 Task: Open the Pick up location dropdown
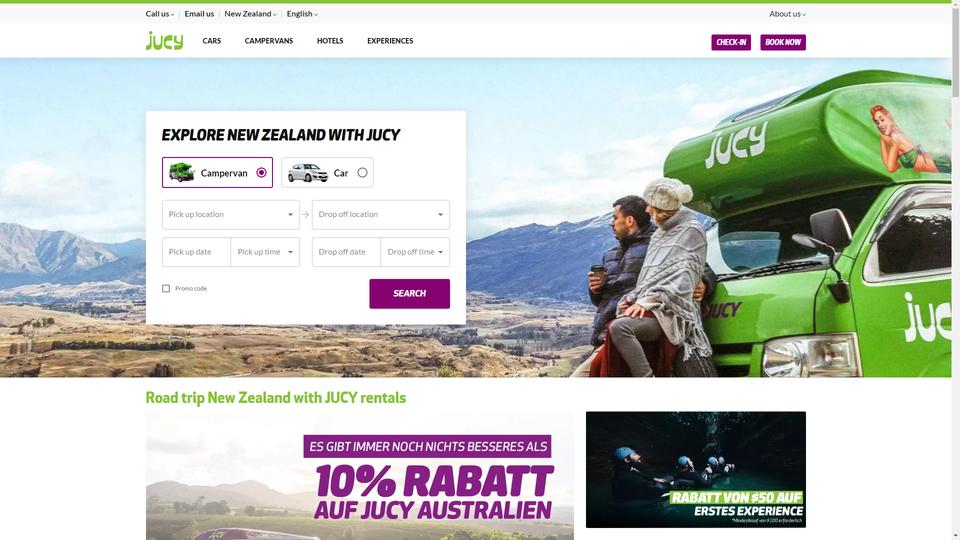(231, 215)
